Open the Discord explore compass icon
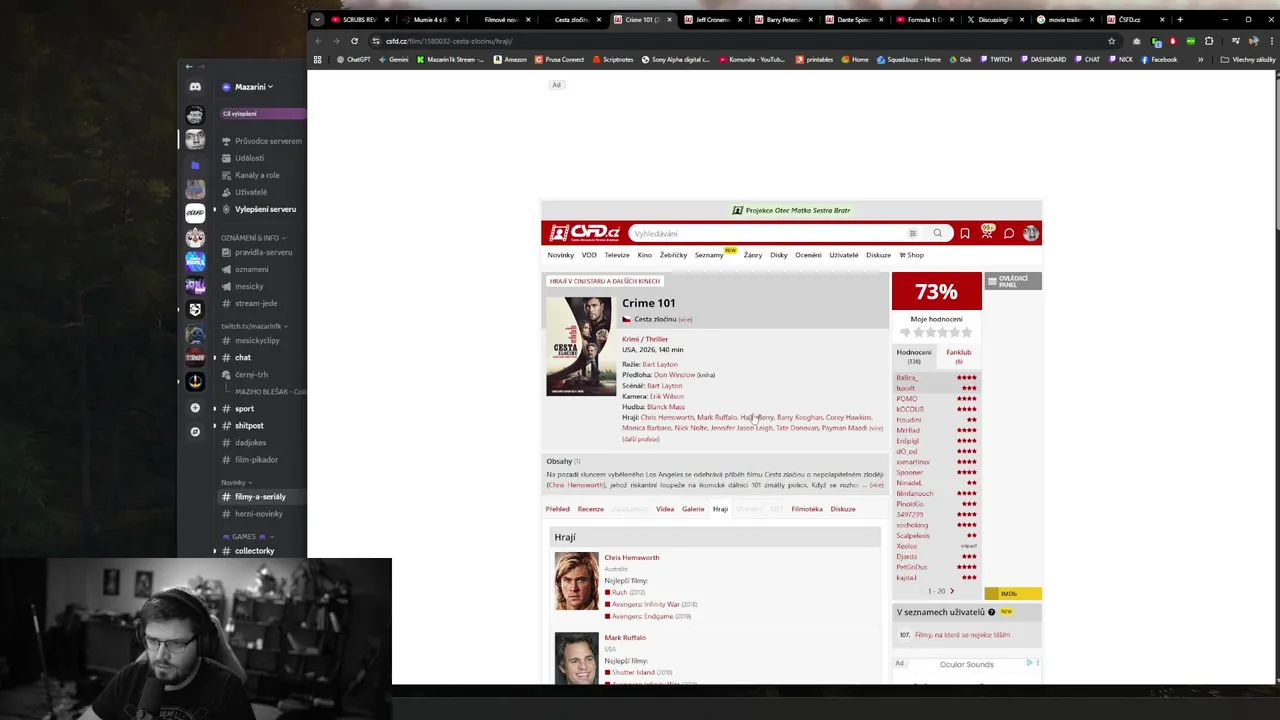Viewport: 1280px width, 720px height. click(x=195, y=432)
